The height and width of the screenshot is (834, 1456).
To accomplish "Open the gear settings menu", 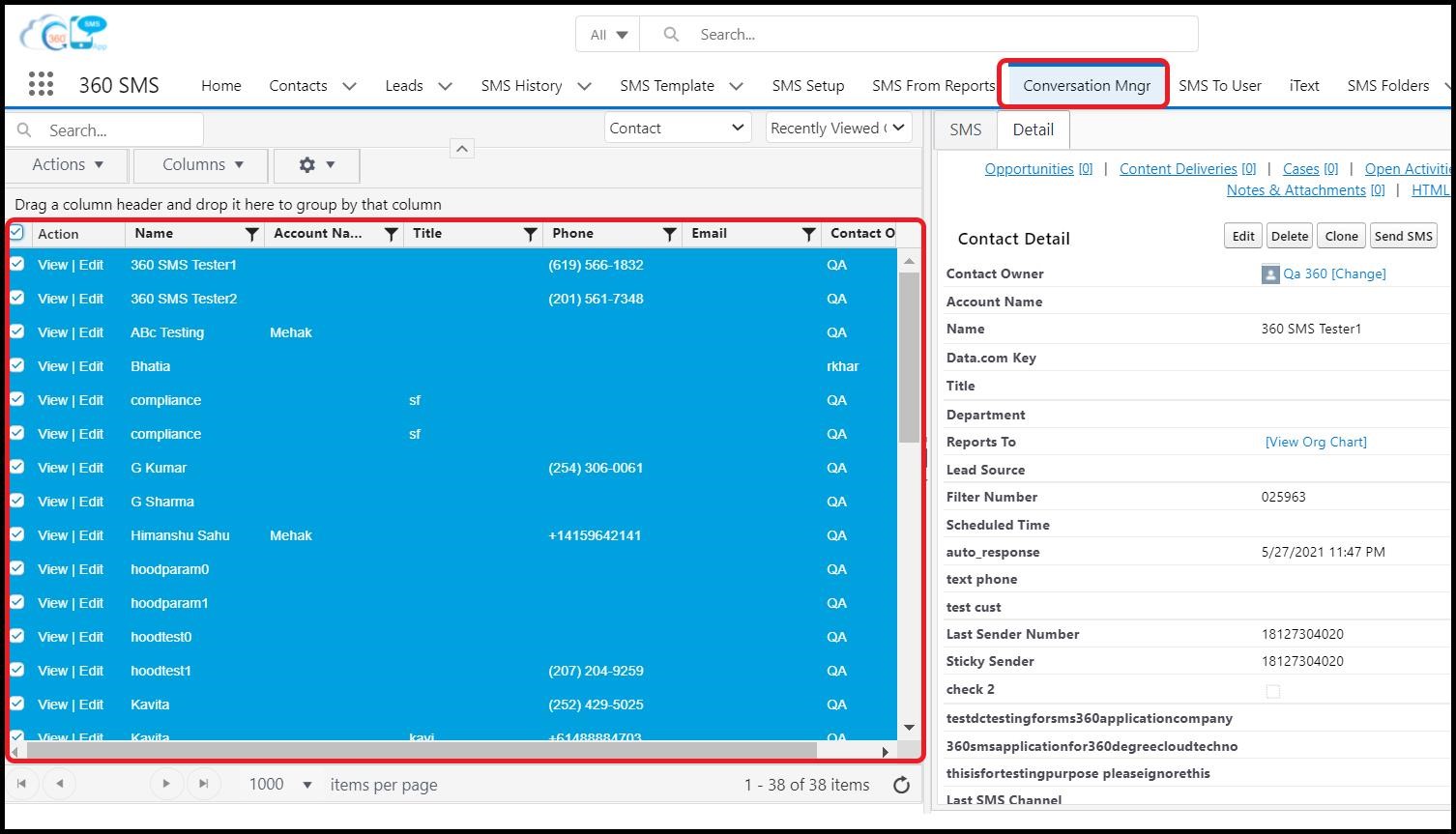I will point(317,165).
